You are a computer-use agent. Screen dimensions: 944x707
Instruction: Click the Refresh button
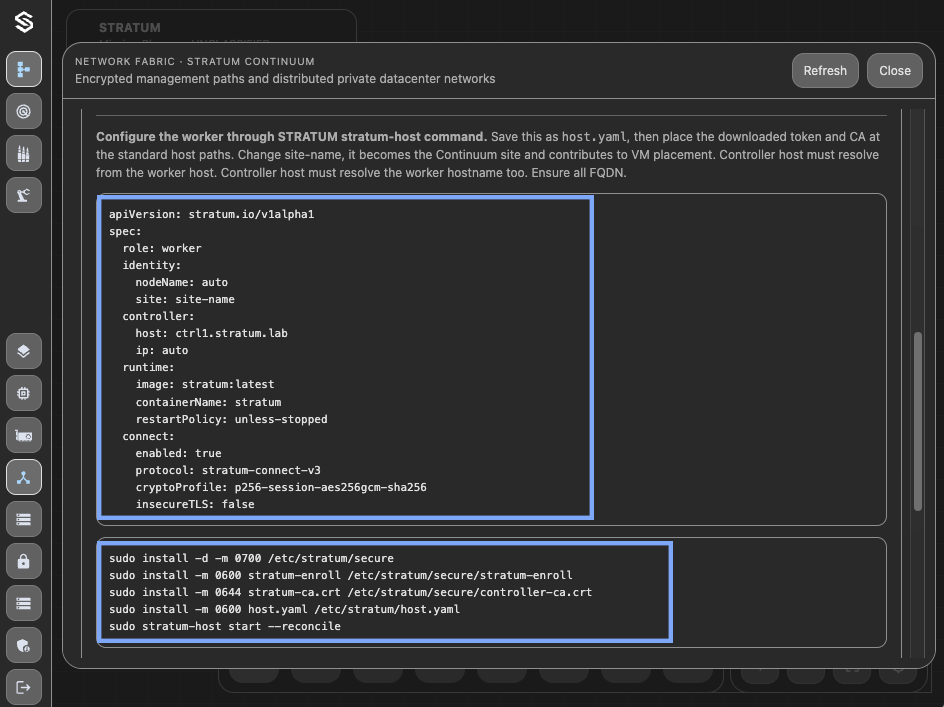[825, 70]
